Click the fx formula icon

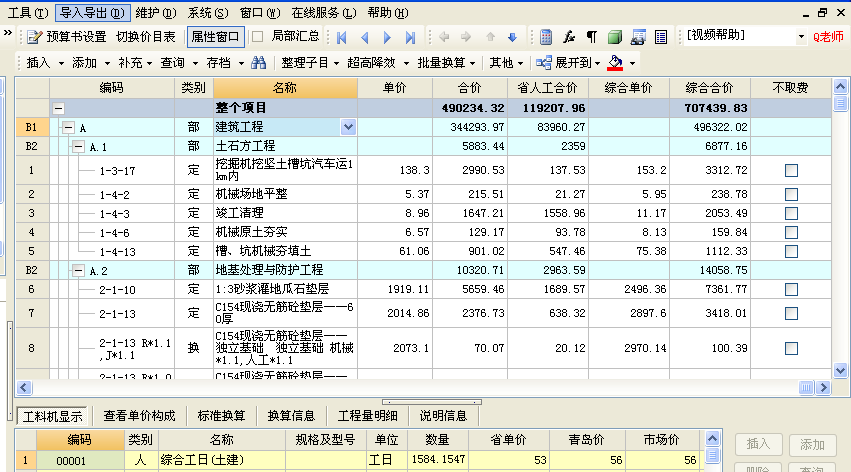[569, 37]
